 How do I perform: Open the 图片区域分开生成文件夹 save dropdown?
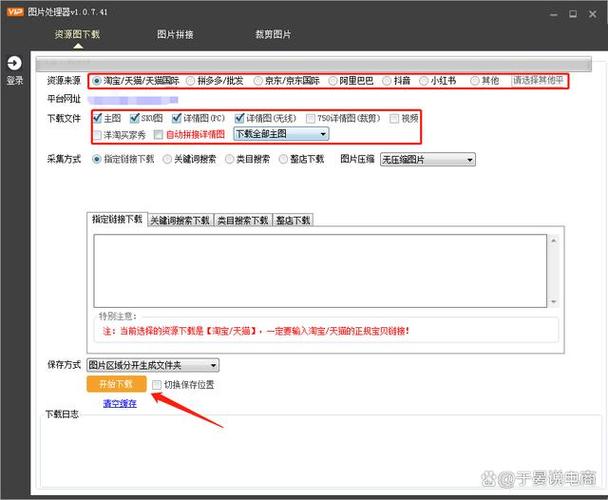pyautogui.click(x=153, y=365)
